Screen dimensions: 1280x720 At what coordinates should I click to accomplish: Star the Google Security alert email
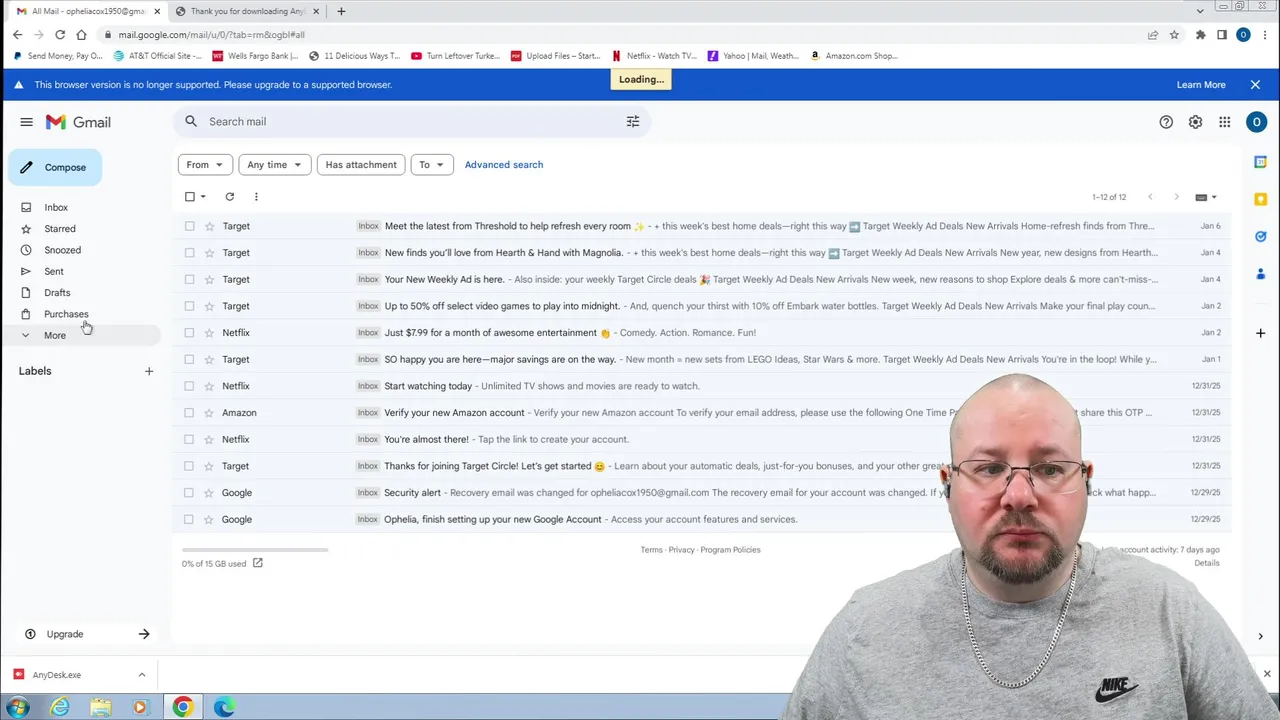(x=209, y=493)
